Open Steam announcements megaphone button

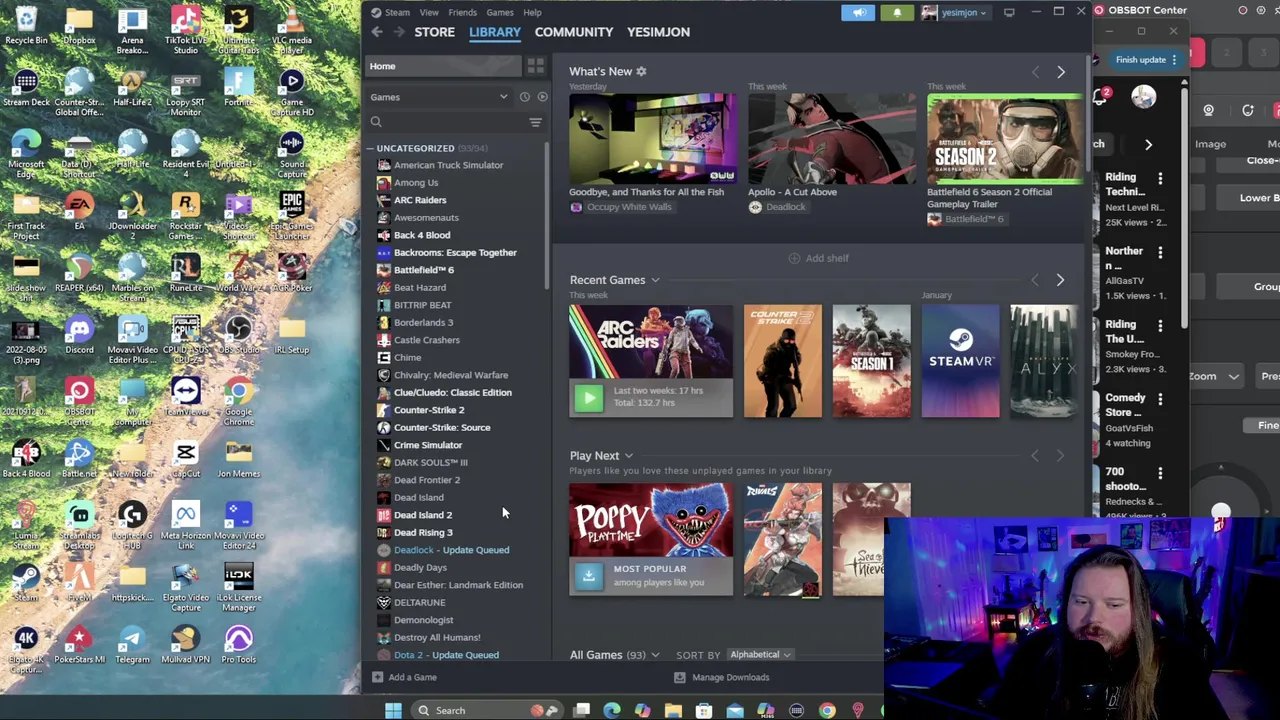[x=860, y=12]
